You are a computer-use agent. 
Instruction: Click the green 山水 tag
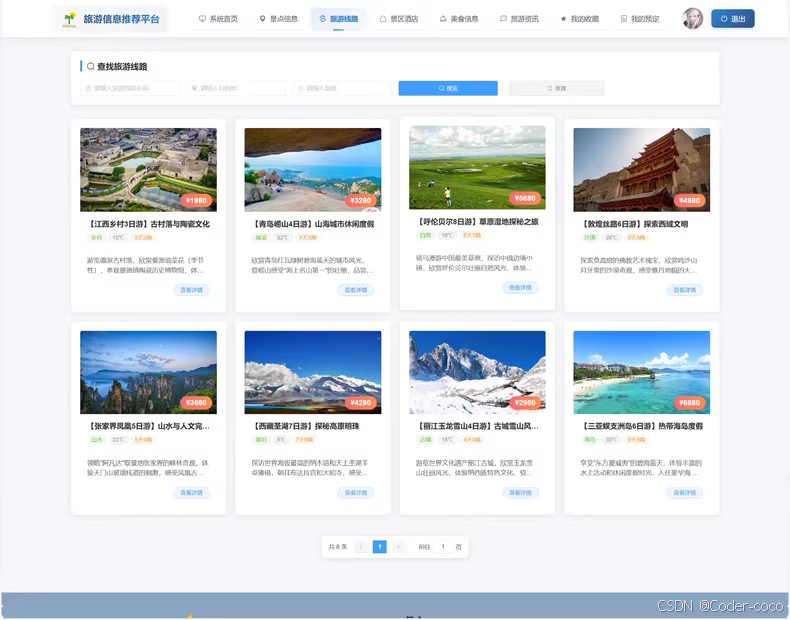click(x=96, y=440)
